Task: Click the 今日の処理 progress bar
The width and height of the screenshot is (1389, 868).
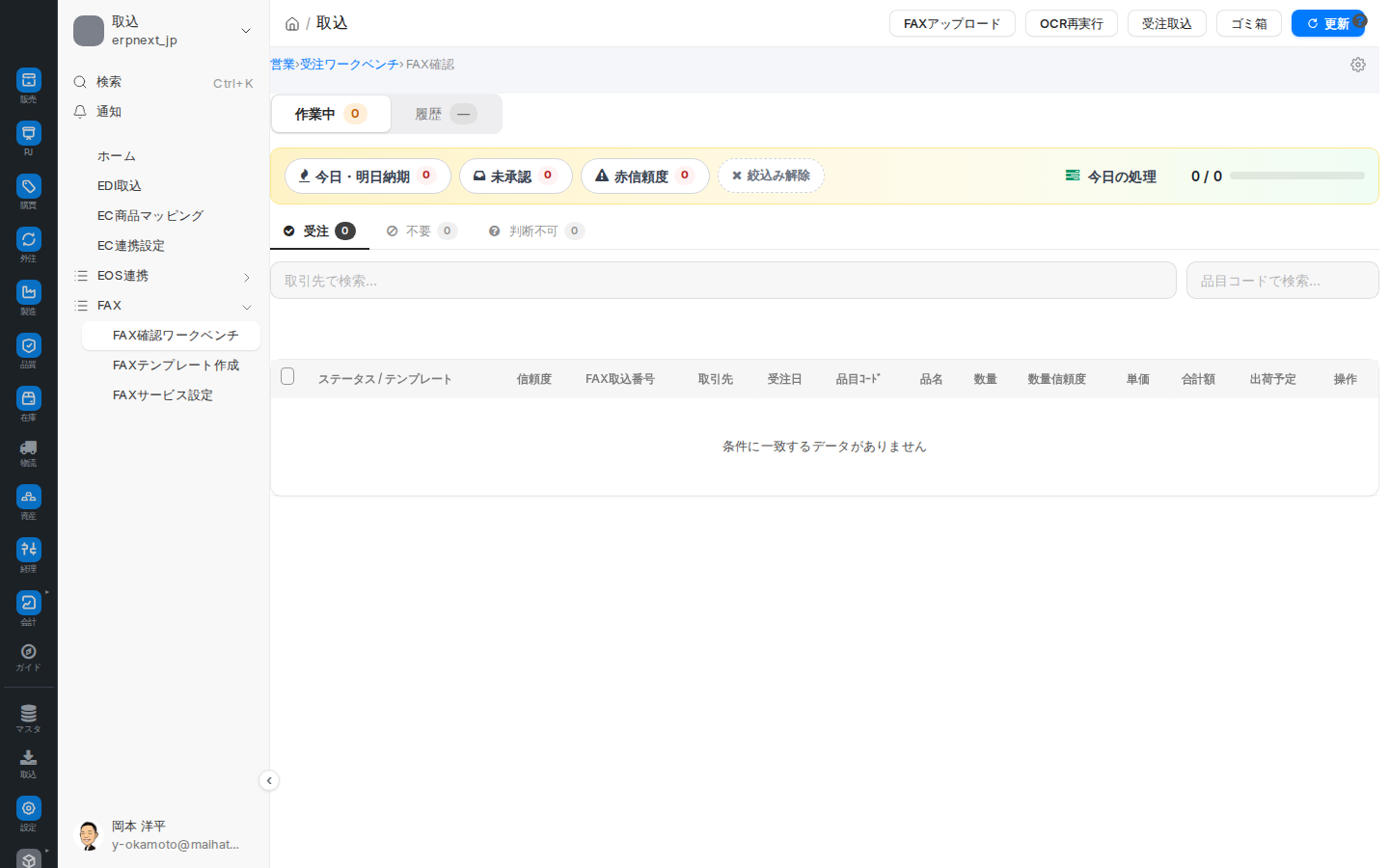Action: (x=1297, y=176)
